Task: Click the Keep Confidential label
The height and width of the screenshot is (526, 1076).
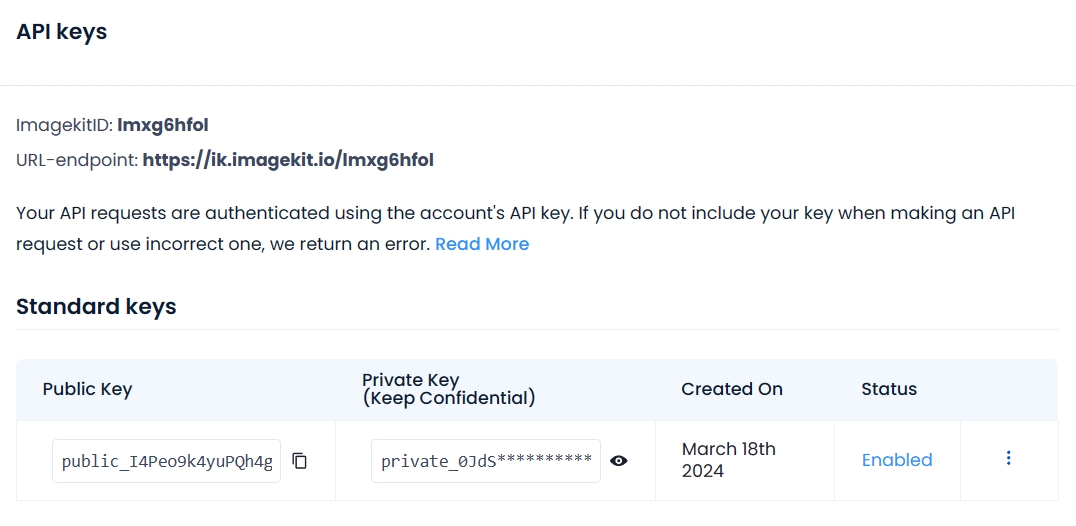Action: (x=448, y=398)
